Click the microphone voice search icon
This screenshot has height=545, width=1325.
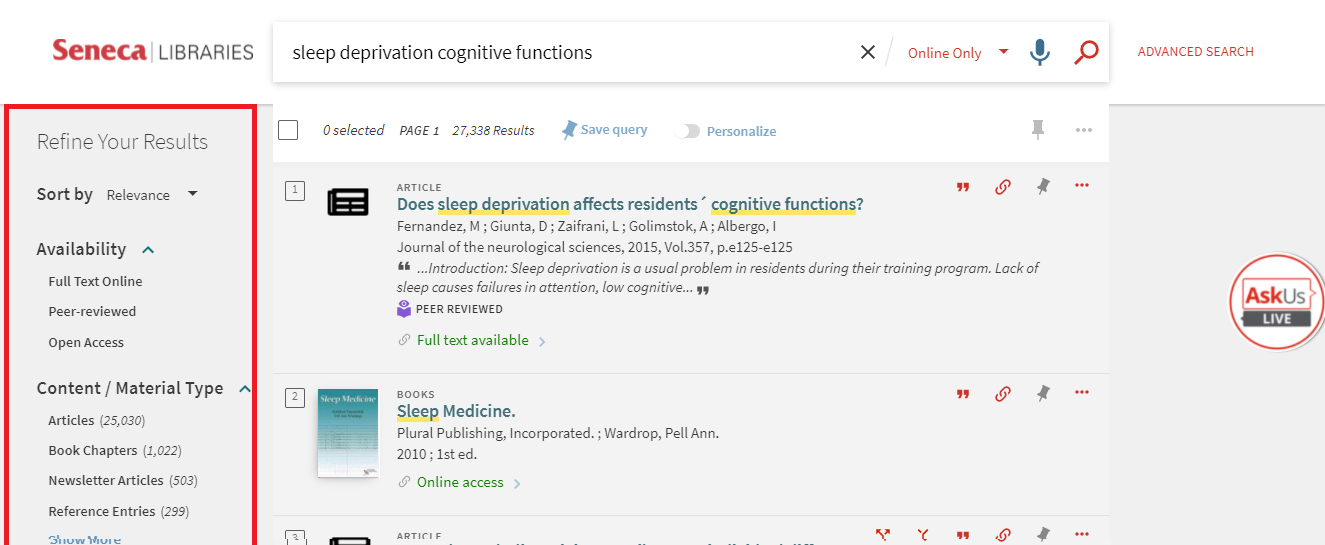pyautogui.click(x=1040, y=52)
